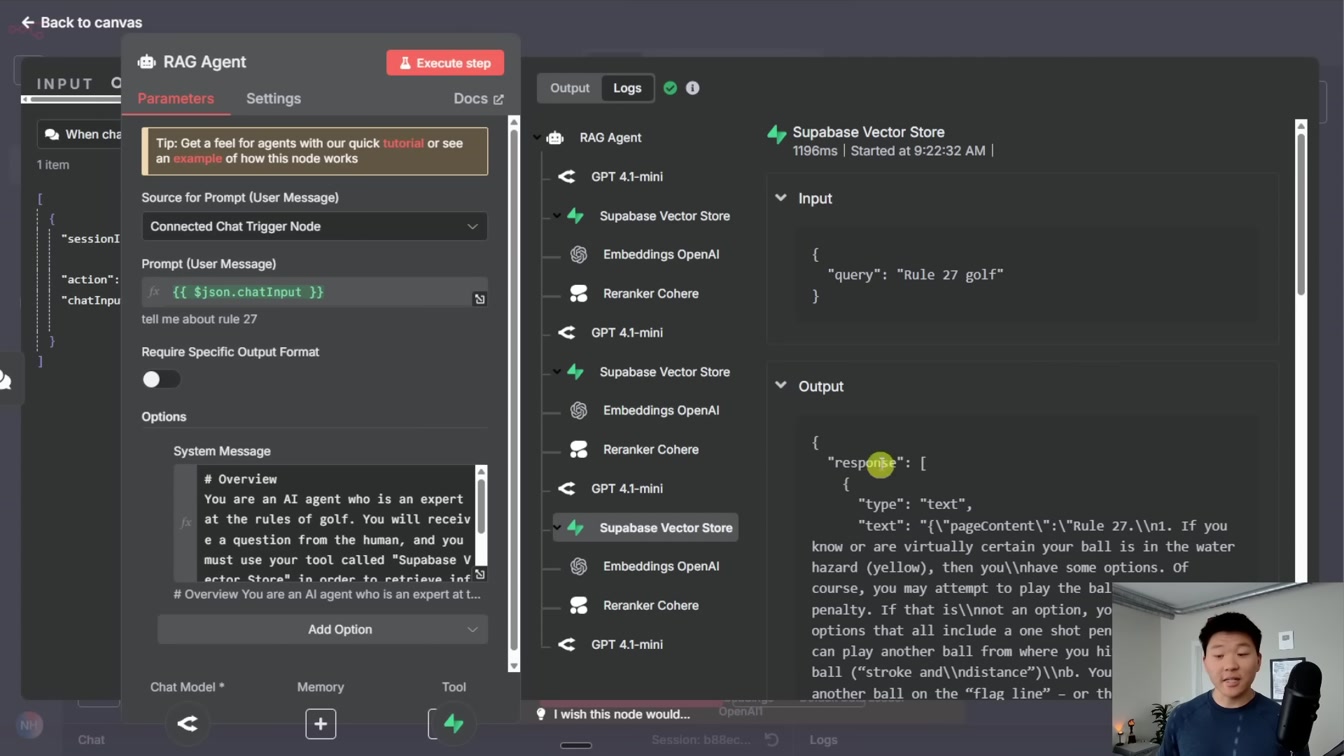Add a Memory sub-node with plus
Viewport: 1344px width, 756px height.
tap(321, 724)
